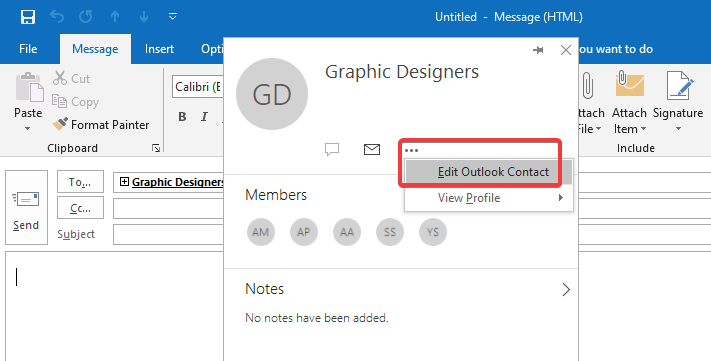711x361 pixels.
Task: Open the Customize Quick Access Toolbar dropdown
Action: tap(172, 17)
